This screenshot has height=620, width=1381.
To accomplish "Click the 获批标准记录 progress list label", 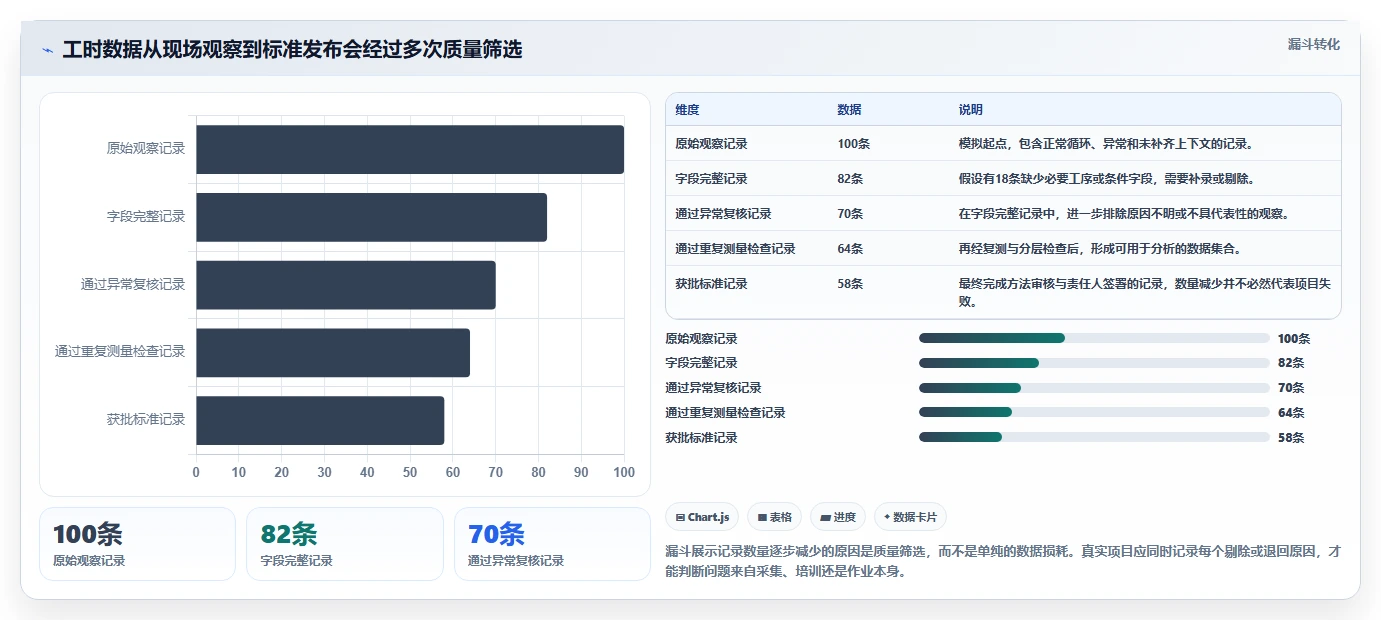I will 701,438.
